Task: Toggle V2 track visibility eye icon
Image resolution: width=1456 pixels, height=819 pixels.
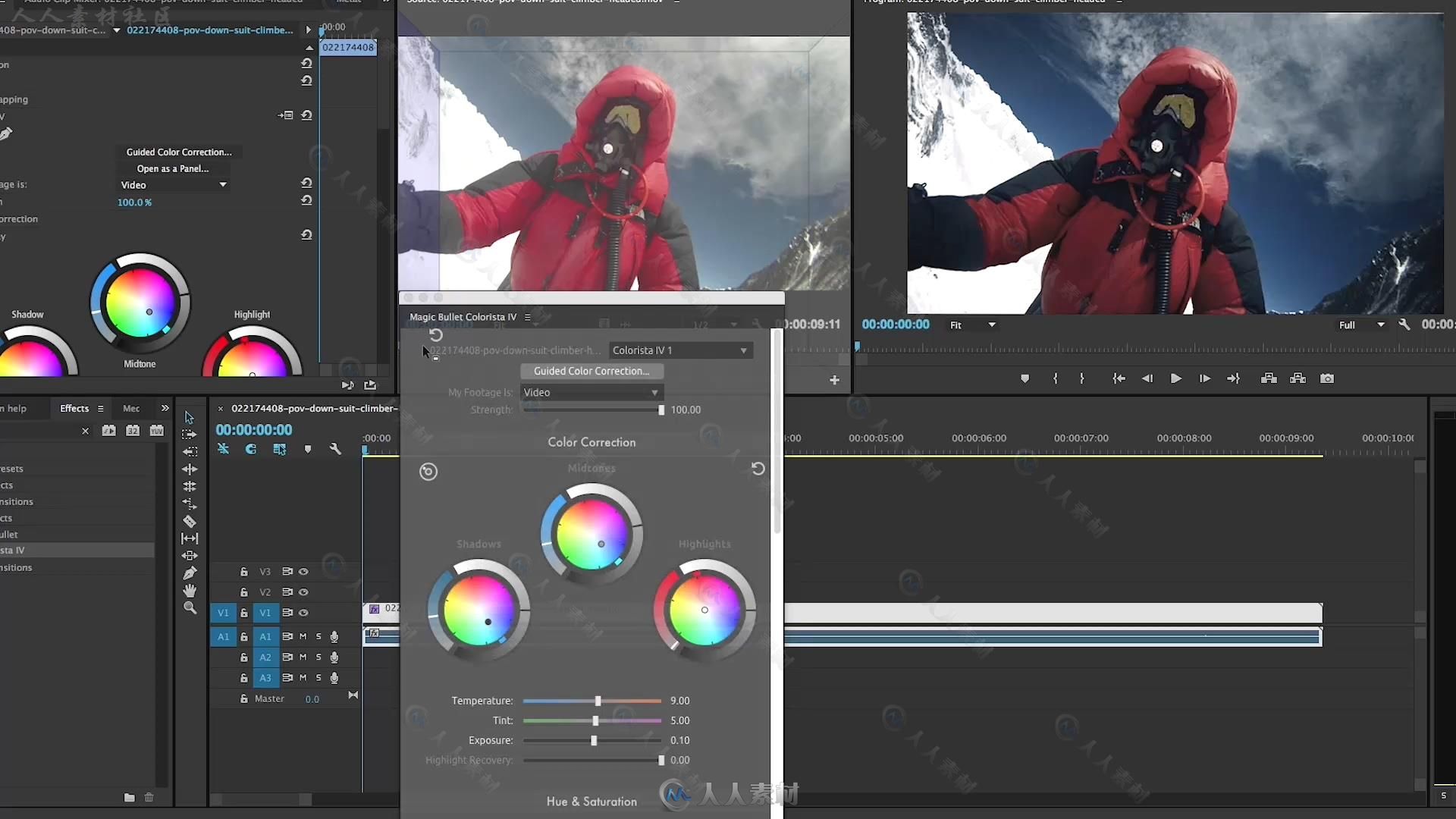Action: pyautogui.click(x=303, y=591)
